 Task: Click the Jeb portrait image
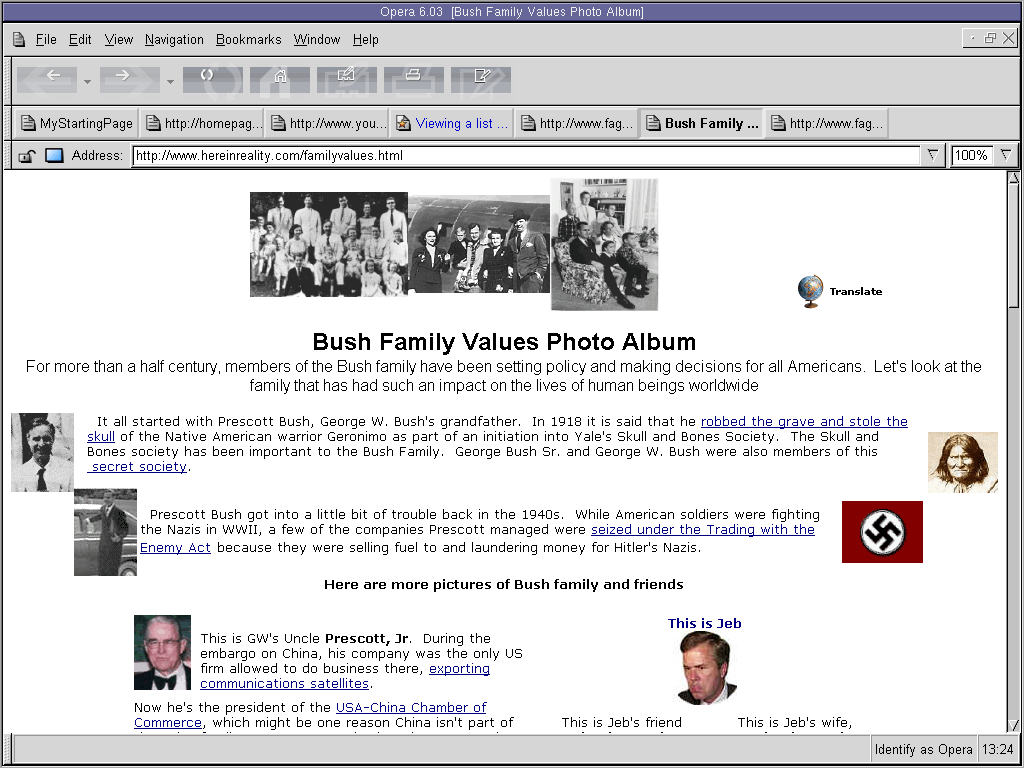[x=705, y=668]
